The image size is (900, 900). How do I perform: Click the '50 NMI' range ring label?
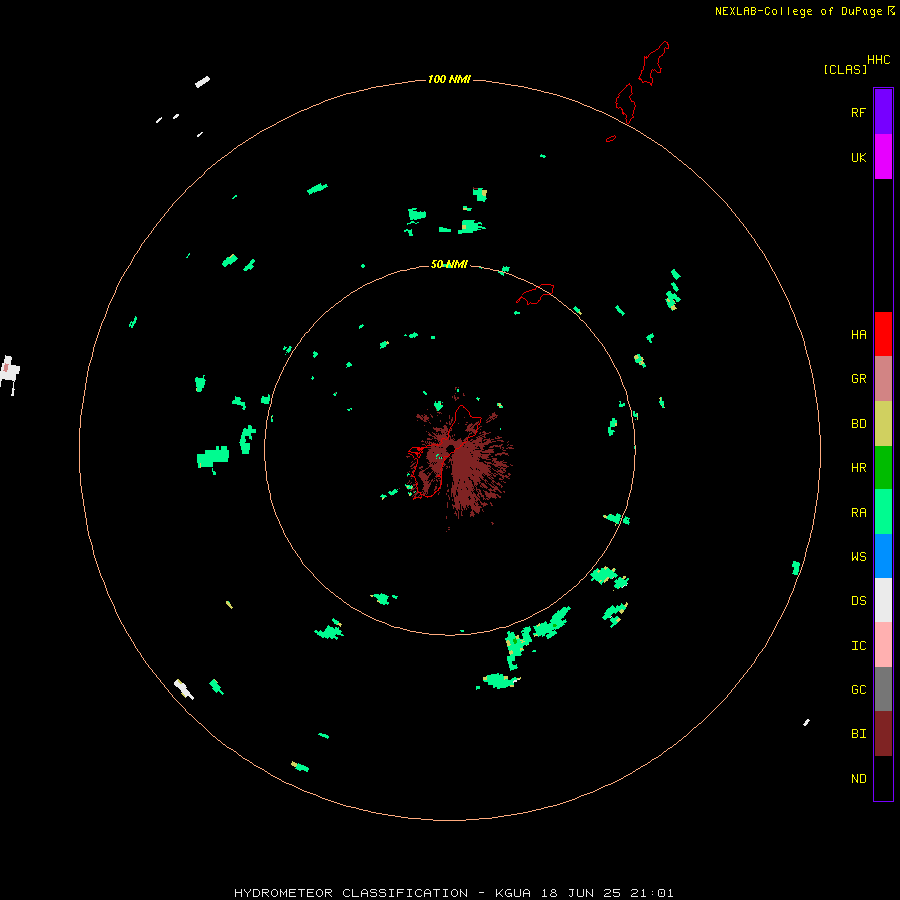point(449,264)
